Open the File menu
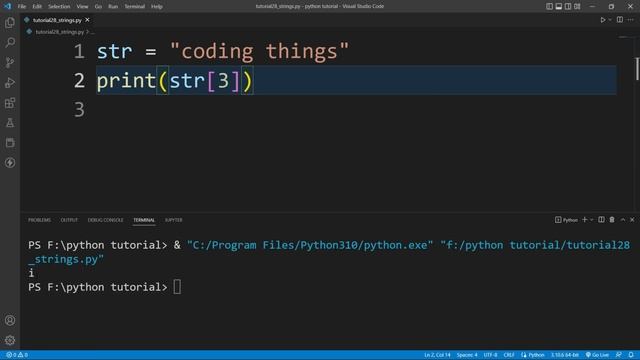The height and width of the screenshot is (360, 640). (x=22, y=7)
